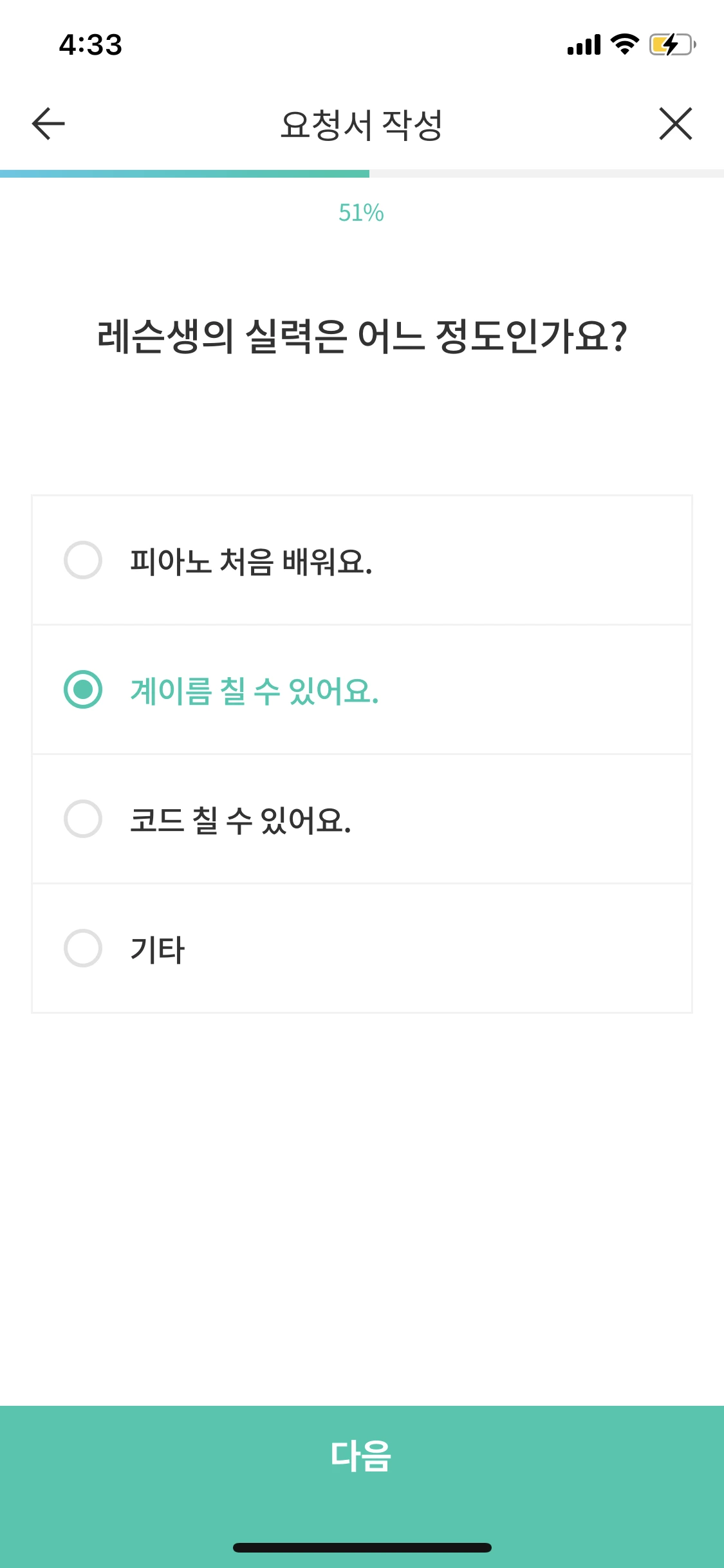This screenshot has height=1568, width=724.
Task: Select the 기타 option
Action: [83, 949]
